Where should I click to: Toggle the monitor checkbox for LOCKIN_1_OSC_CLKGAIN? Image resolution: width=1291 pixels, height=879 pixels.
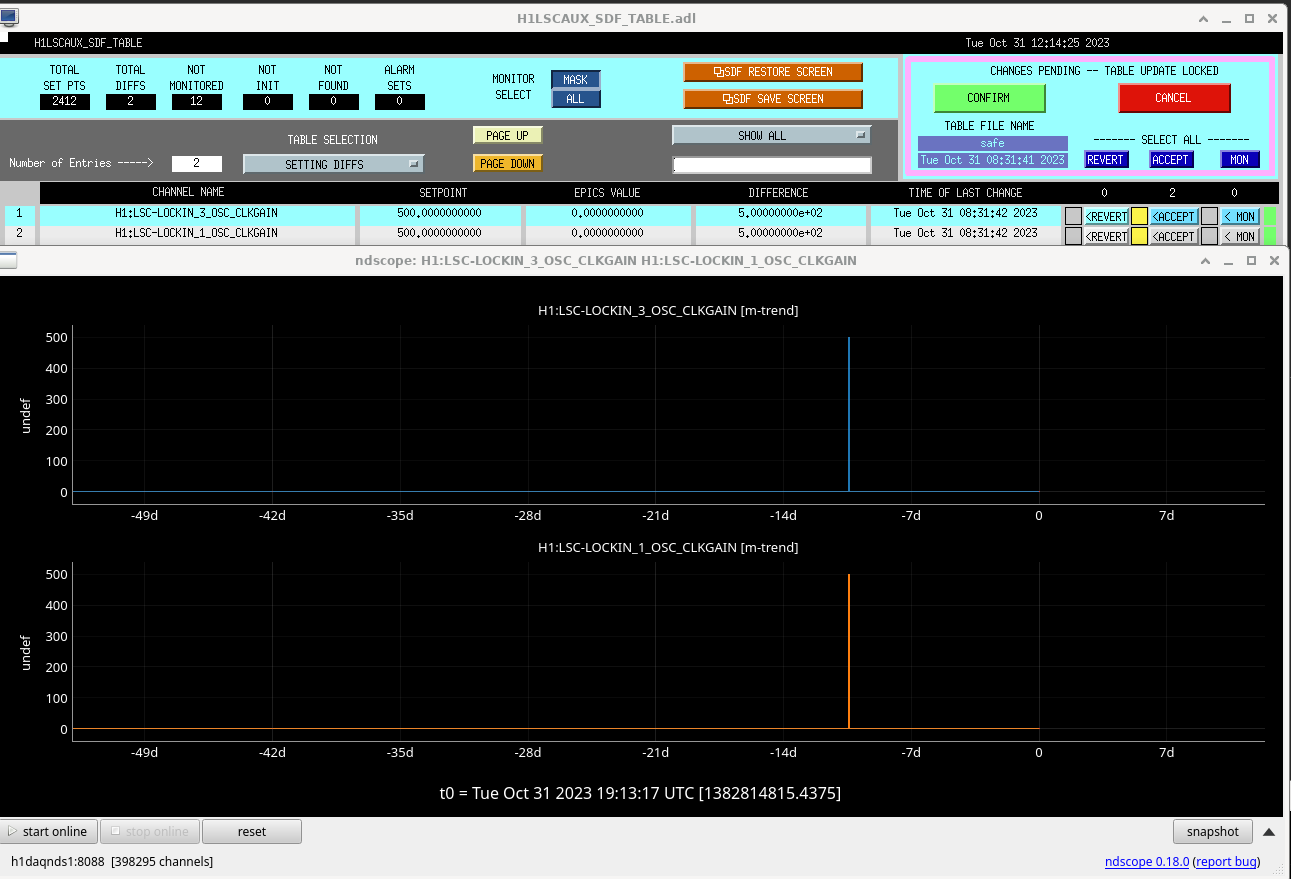(x=1209, y=236)
